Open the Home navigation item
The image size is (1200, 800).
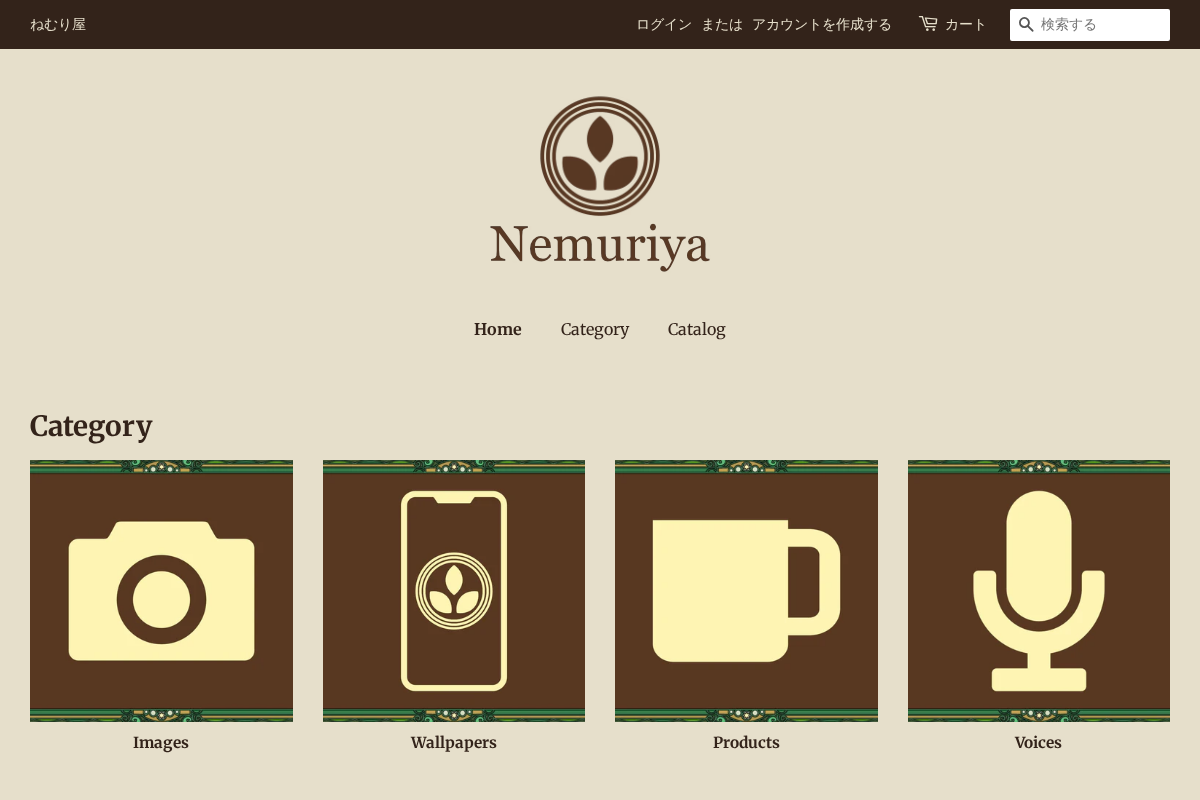point(497,329)
